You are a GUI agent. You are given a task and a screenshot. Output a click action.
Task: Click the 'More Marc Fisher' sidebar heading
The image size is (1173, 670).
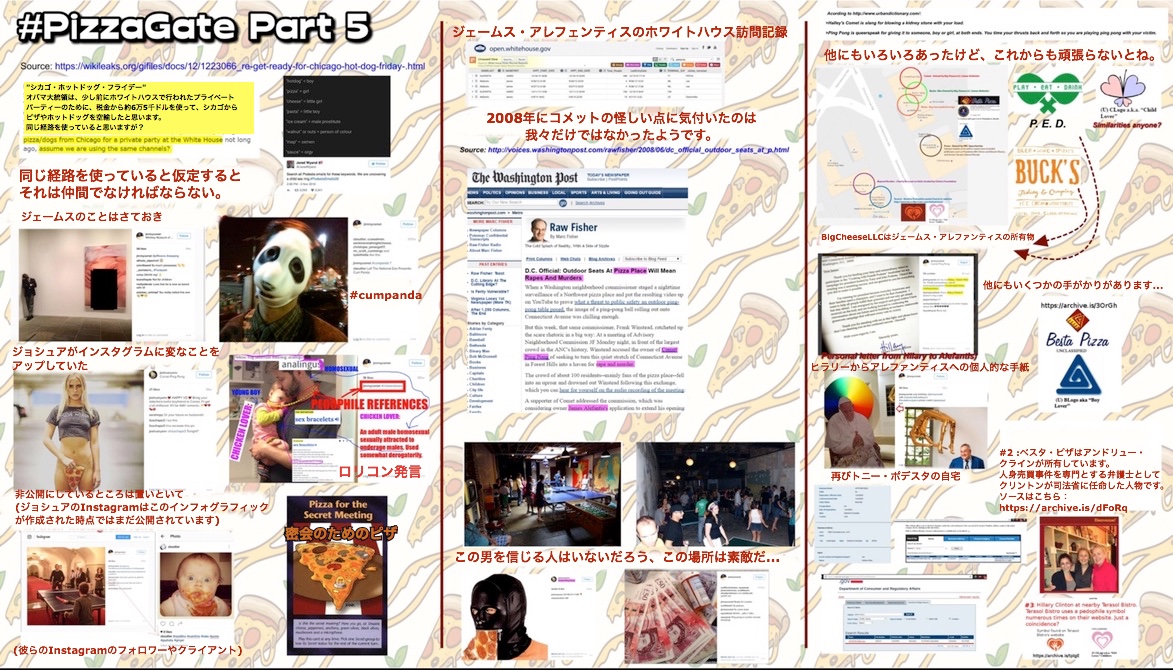click(492, 221)
